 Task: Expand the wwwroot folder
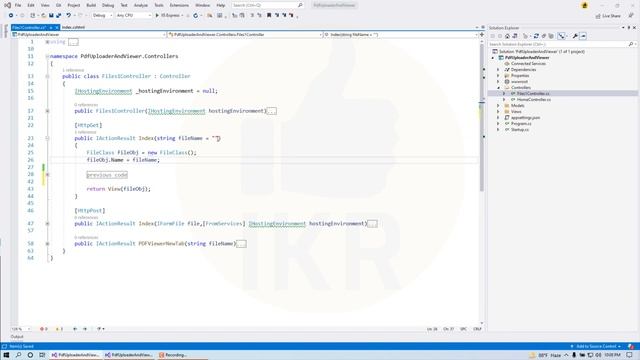pos(498,82)
